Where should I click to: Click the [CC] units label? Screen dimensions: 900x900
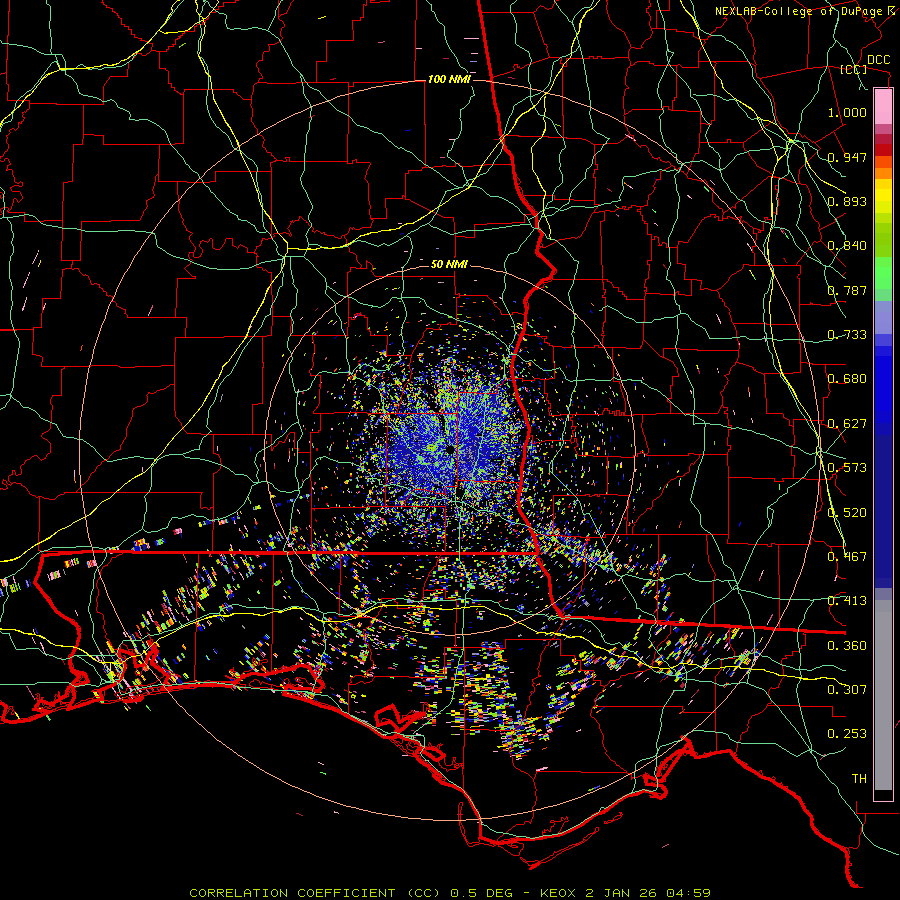coord(854,69)
